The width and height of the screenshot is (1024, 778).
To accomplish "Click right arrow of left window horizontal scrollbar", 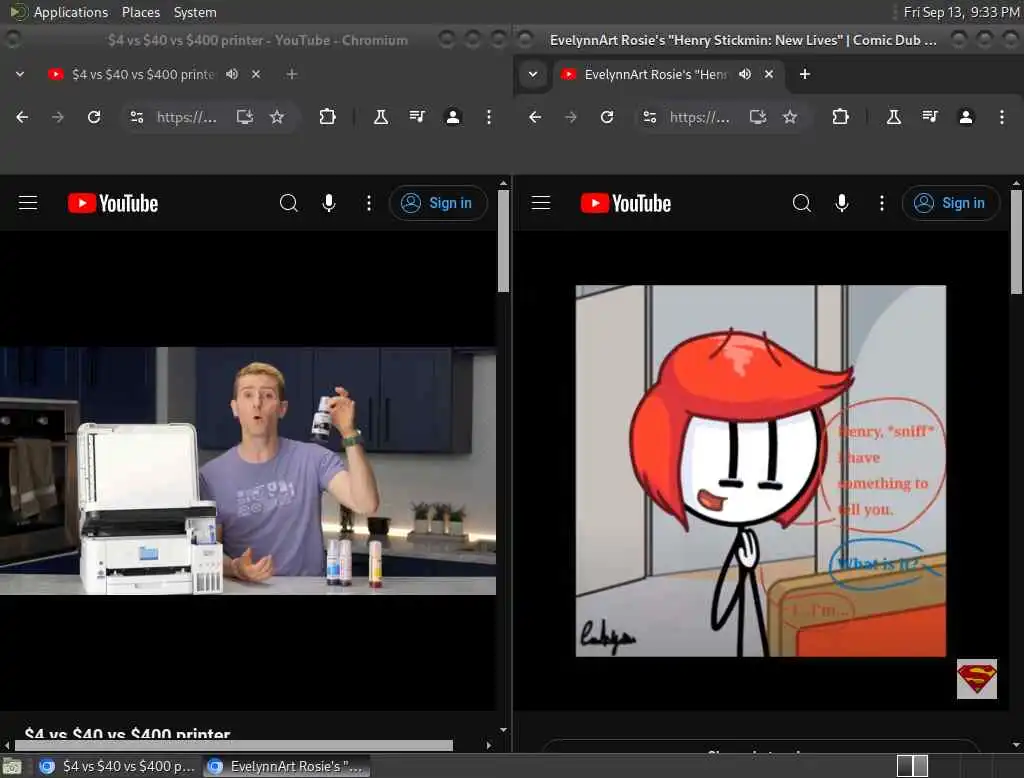I will click(489, 745).
